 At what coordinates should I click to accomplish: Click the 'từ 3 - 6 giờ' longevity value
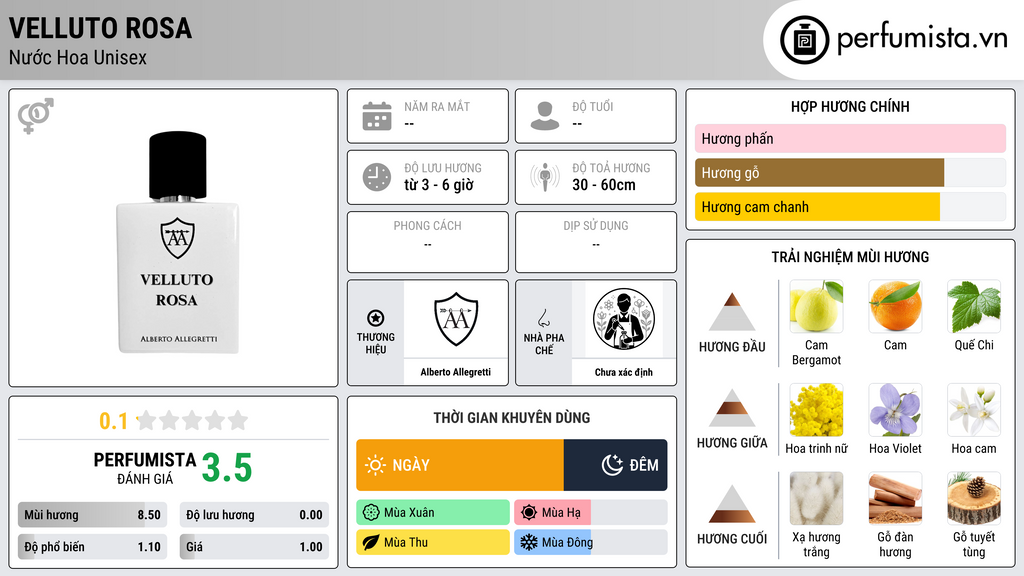click(439, 185)
